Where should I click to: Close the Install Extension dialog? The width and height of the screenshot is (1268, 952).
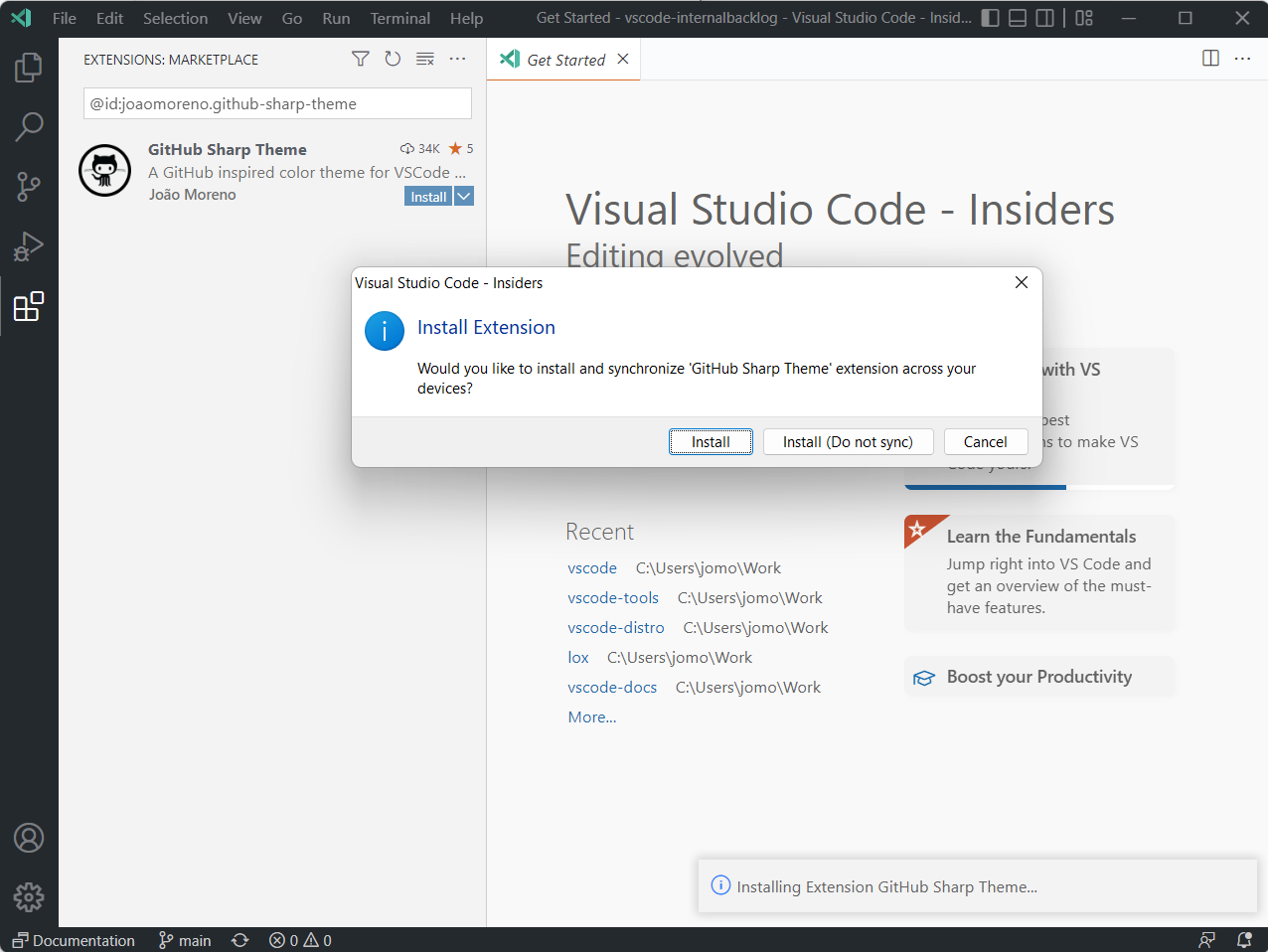(1021, 282)
